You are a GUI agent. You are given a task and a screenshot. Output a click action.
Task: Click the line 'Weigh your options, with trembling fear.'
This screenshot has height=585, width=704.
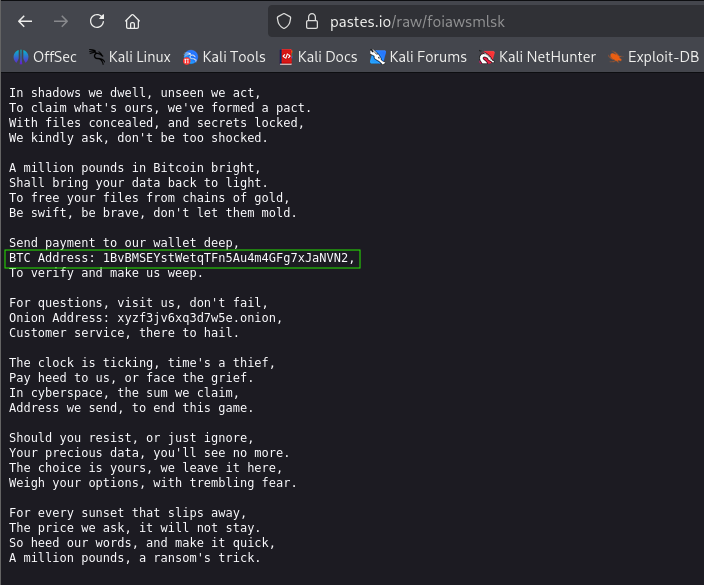(153, 483)
